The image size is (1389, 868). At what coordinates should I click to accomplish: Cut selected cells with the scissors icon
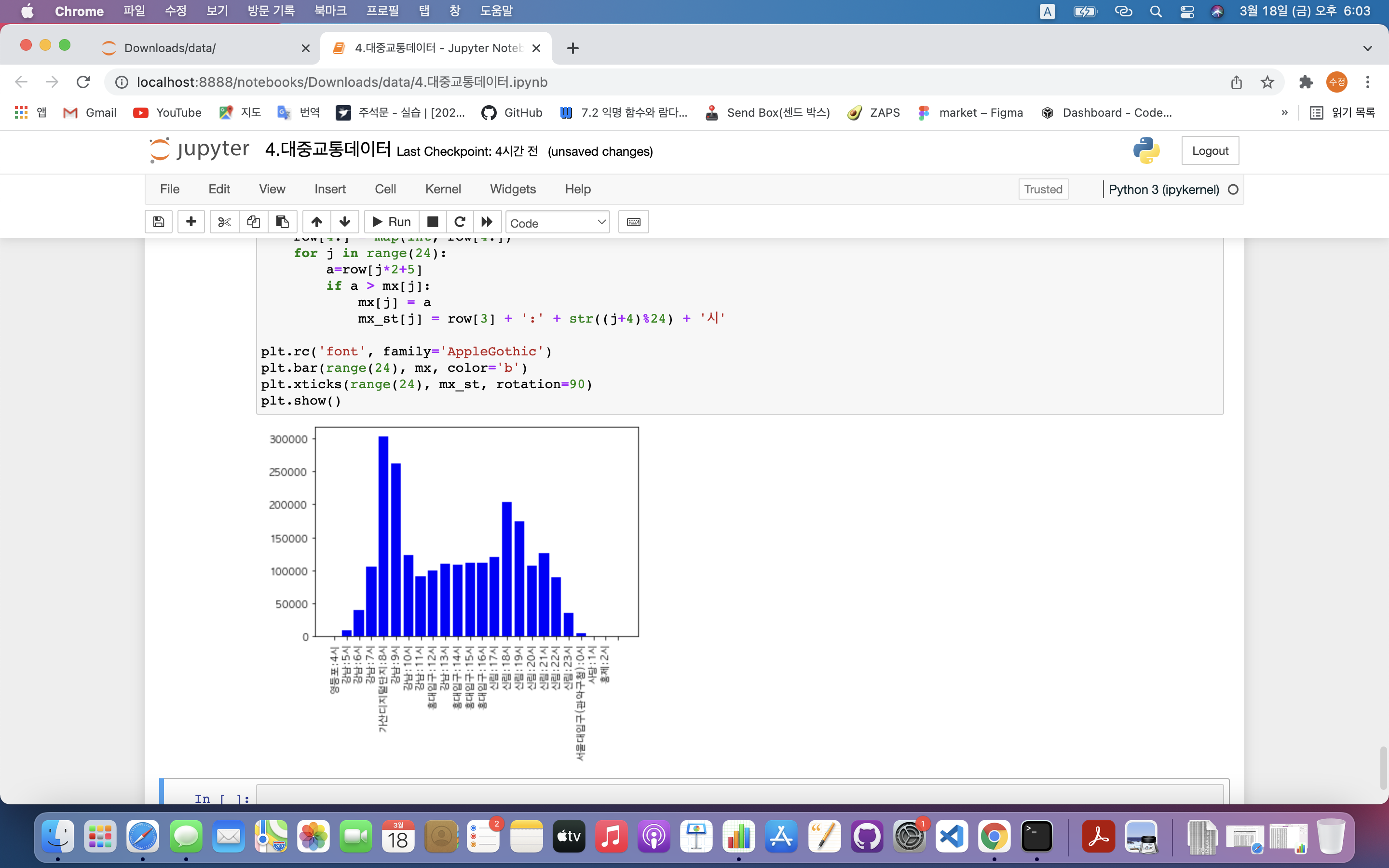tap(224, 222)
